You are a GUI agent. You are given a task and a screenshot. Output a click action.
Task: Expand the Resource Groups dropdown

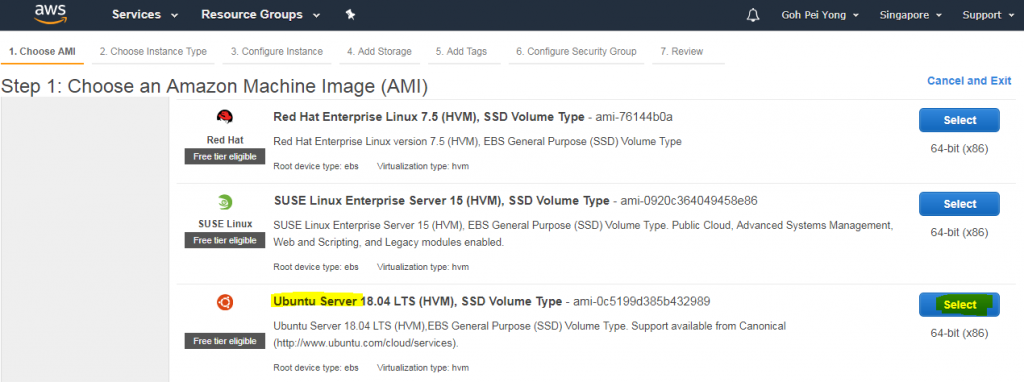pyautogui.click(x=261, y=14)
